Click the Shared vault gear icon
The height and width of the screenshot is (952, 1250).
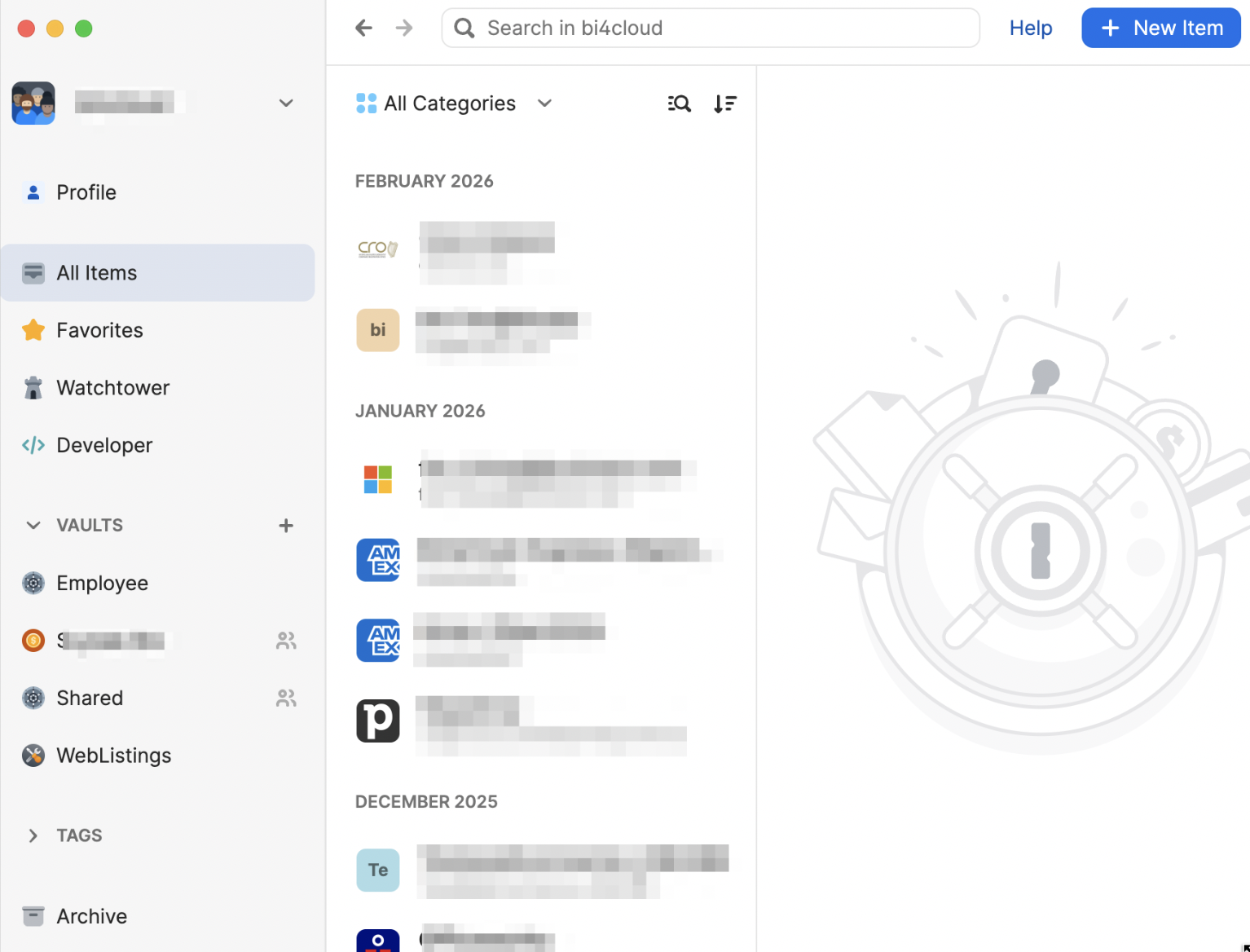click(x=33, y=699)
